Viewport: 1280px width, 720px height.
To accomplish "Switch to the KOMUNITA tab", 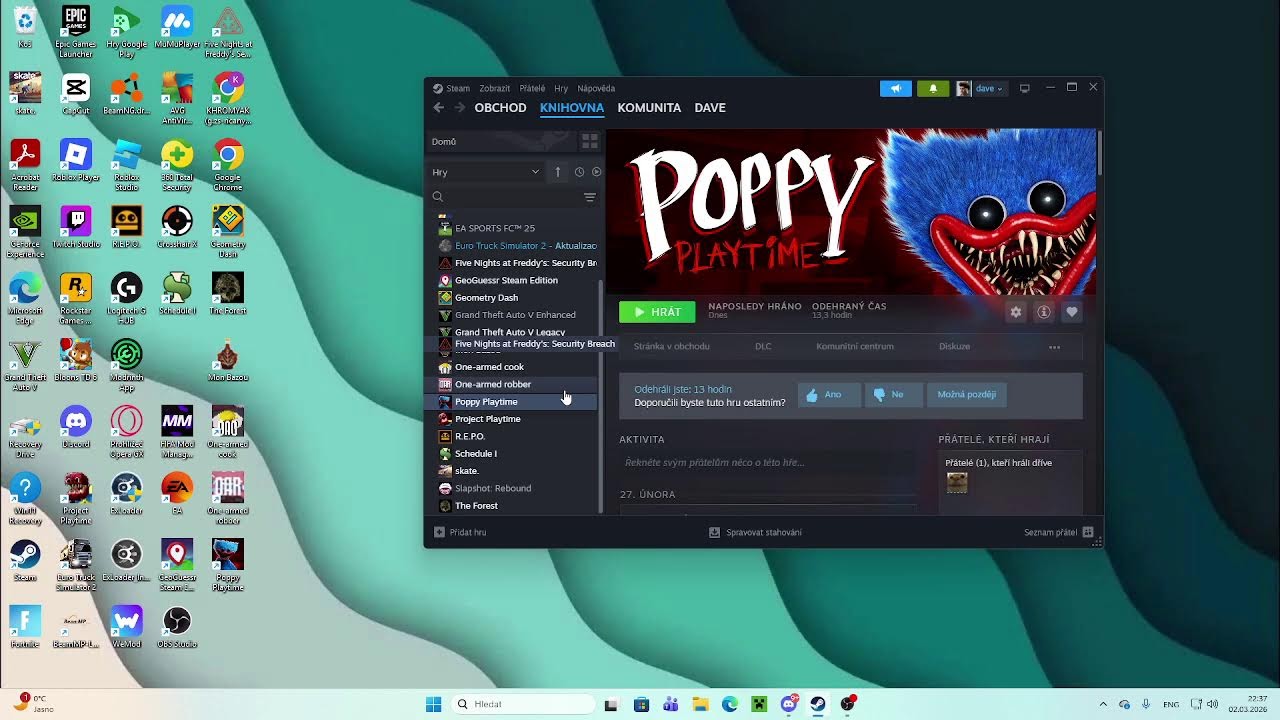I will (649, 108).
